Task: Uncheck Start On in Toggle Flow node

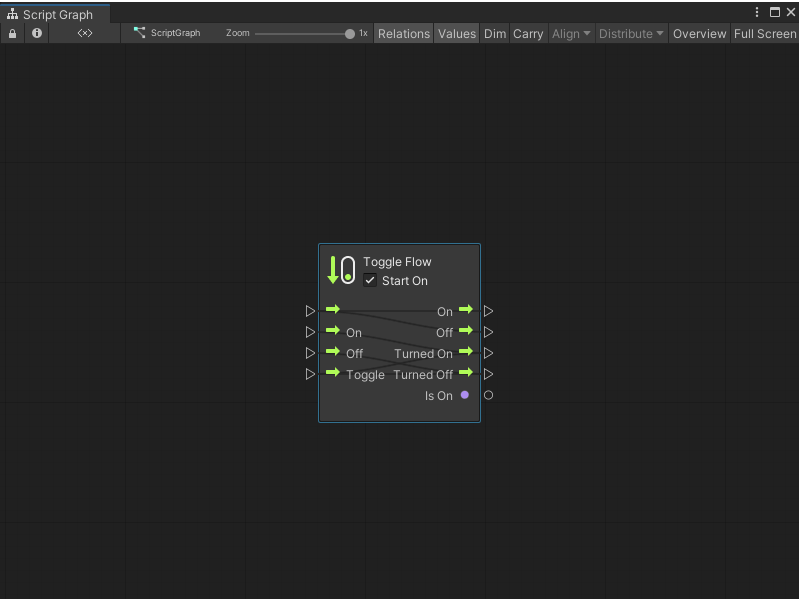Action: [370, 281]
